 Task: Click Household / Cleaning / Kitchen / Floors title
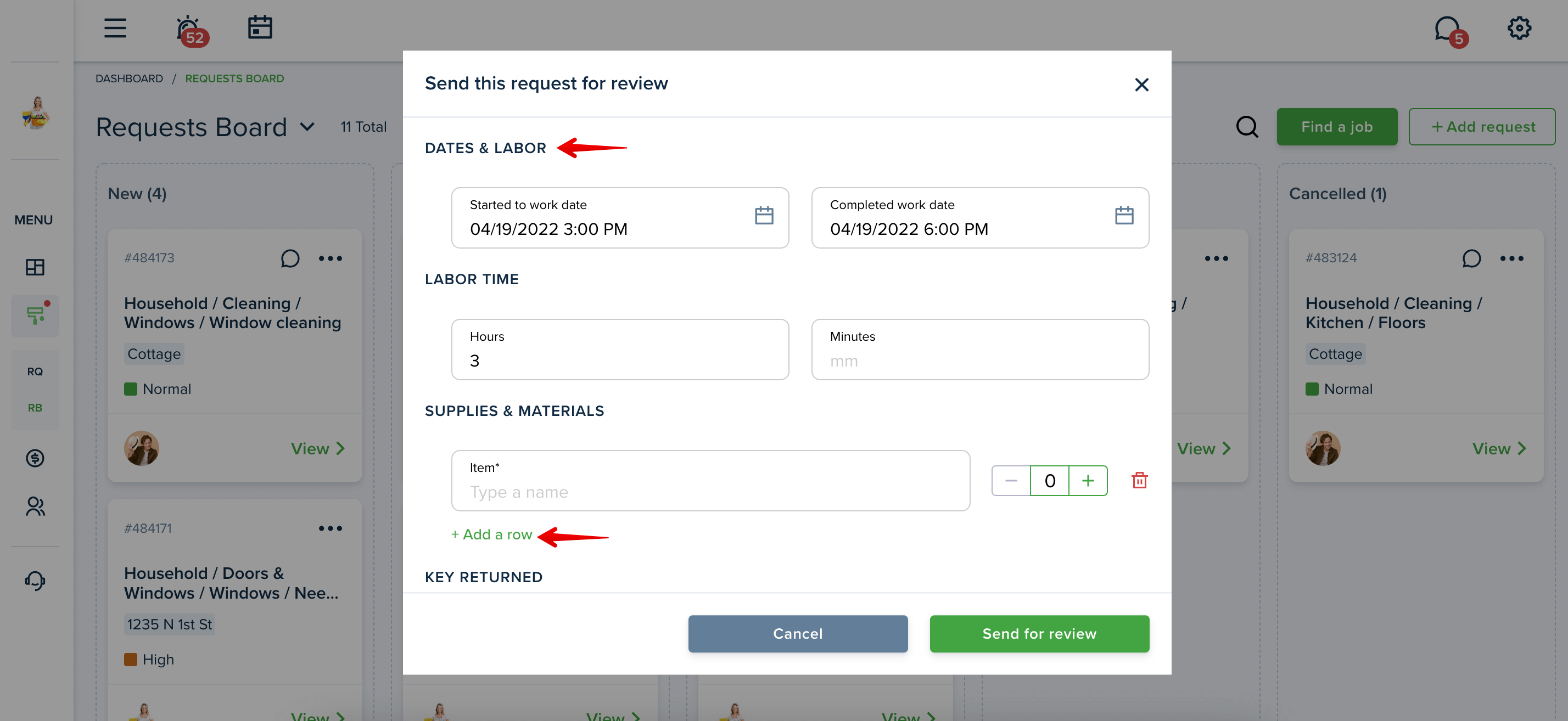pyautogui.click(x=1394, y=313)
